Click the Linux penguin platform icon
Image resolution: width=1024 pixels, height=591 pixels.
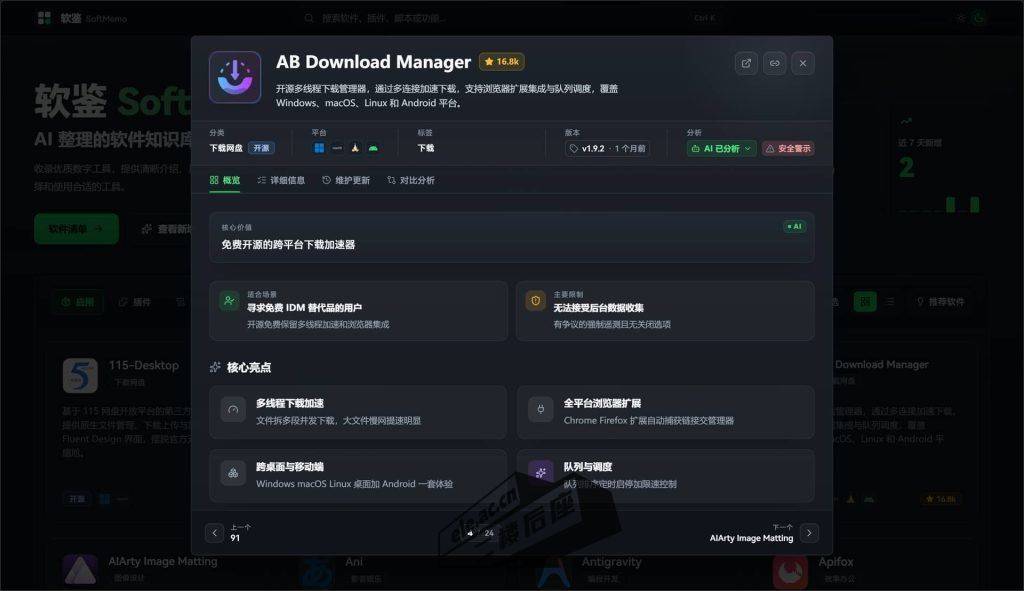point(355,148)
